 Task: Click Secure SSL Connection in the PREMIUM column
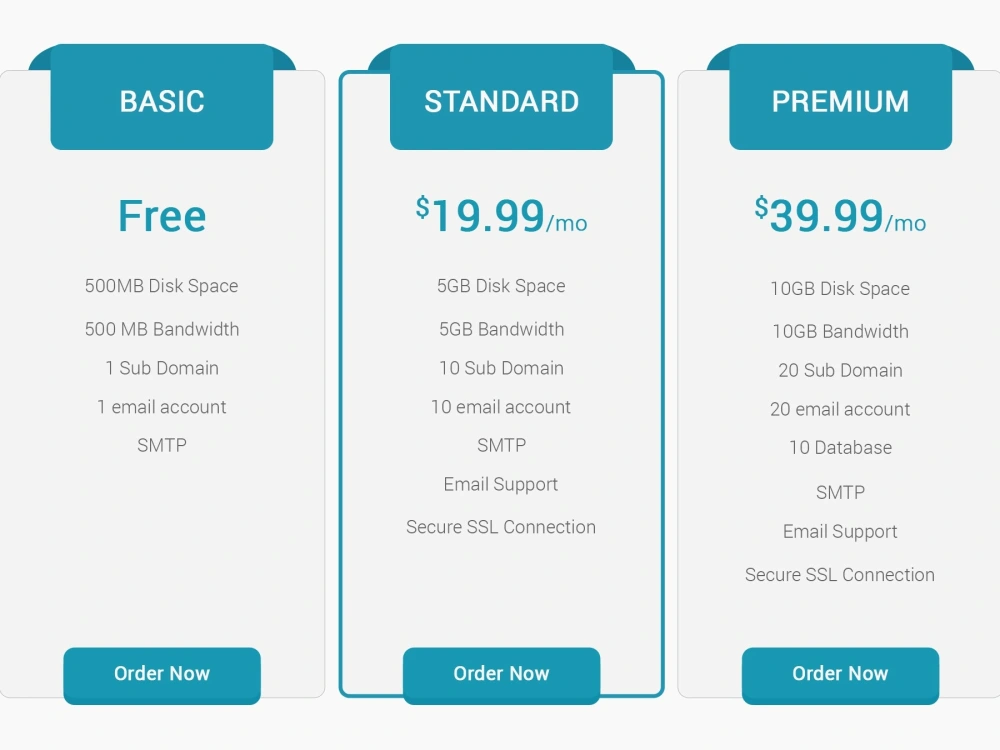click(839, 575)
